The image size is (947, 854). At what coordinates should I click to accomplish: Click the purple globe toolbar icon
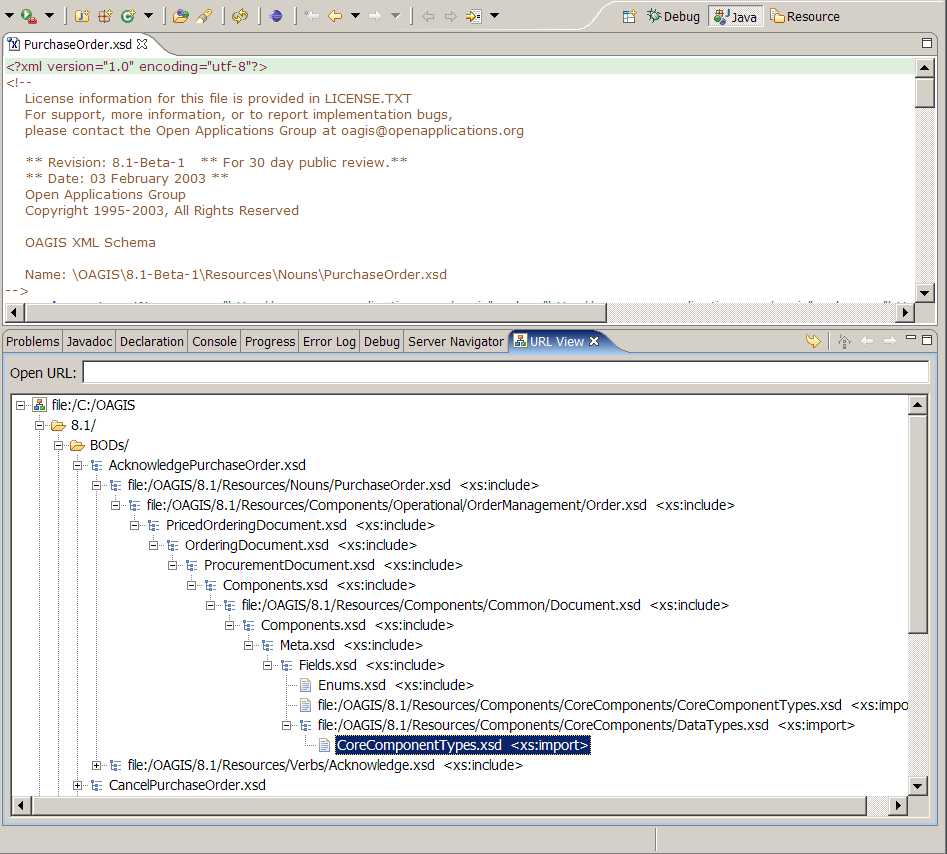pyautogui.click(x=275, y=16)
